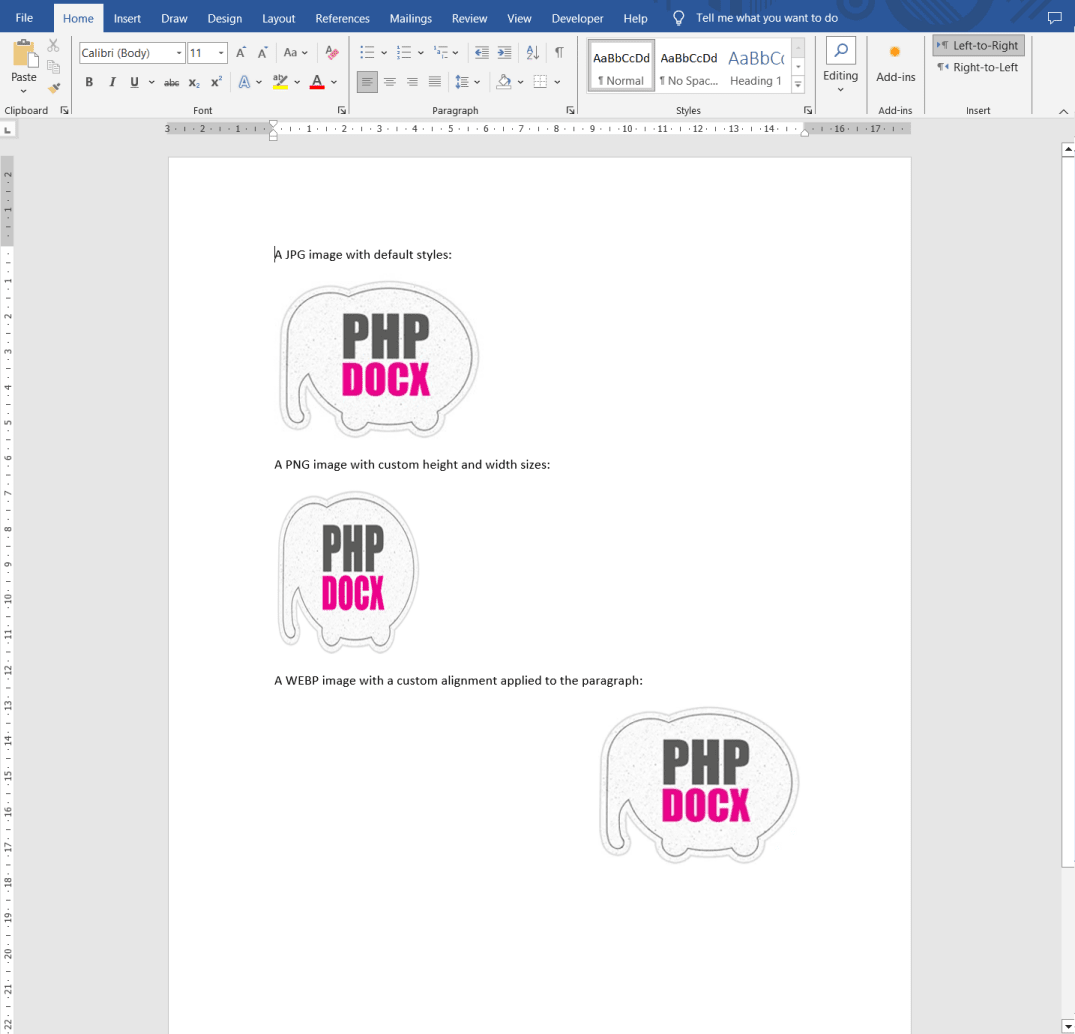Image resolution: width=1075 pixels, height=1034 pixels.
Task: Apply the Heading 1 style
Action: click(x=756, y=67)
